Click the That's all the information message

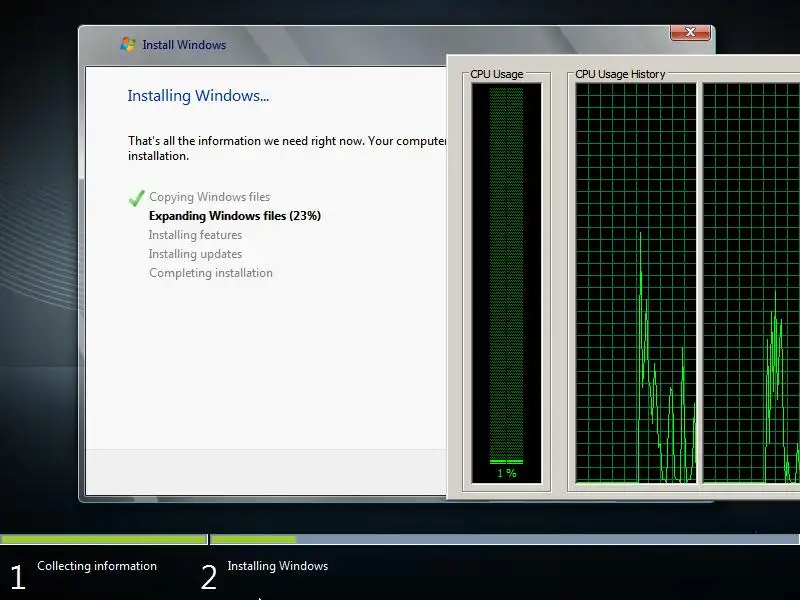(287, 148)
